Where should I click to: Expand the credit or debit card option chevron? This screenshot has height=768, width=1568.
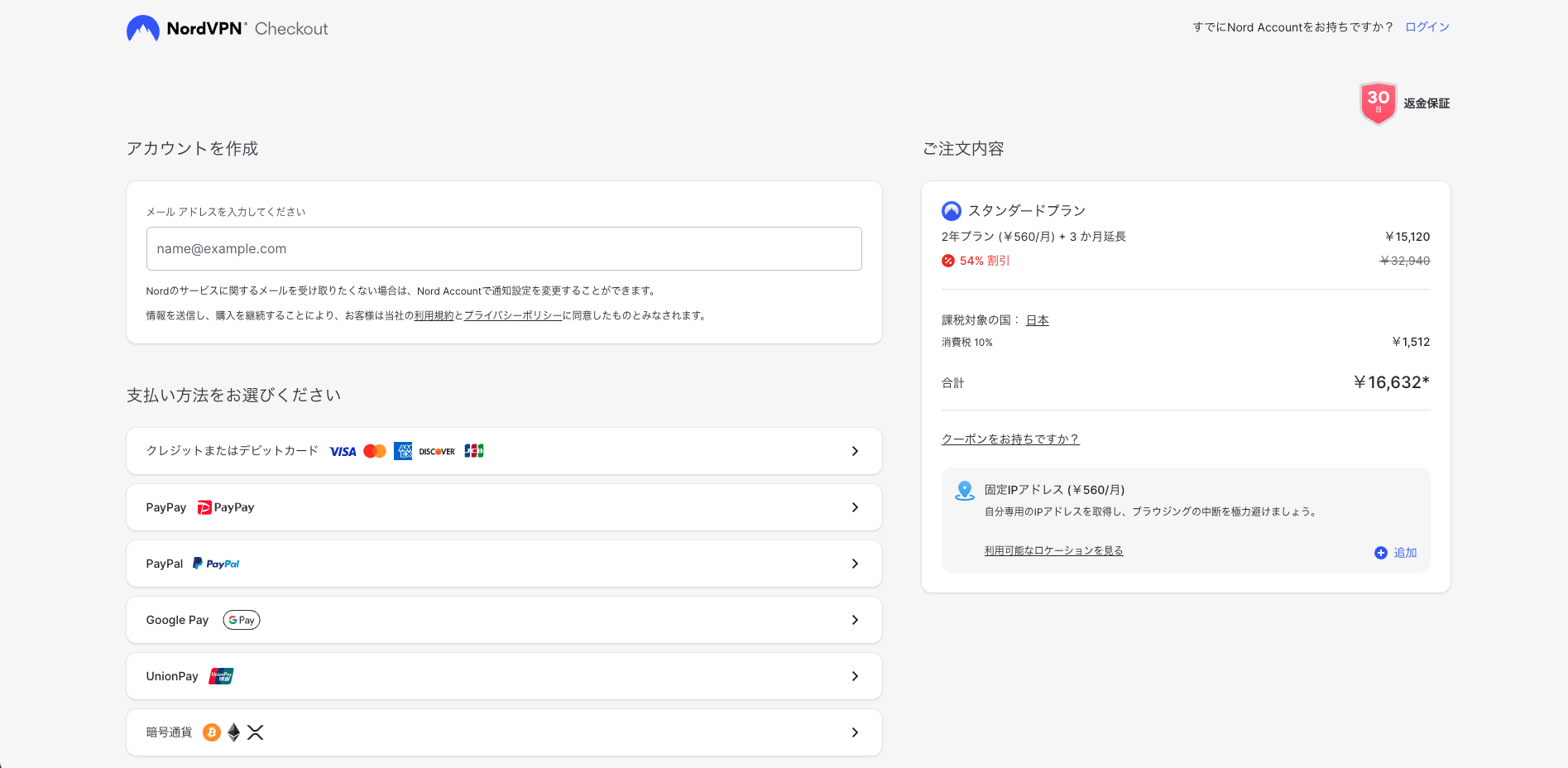(x=855, y=451)
